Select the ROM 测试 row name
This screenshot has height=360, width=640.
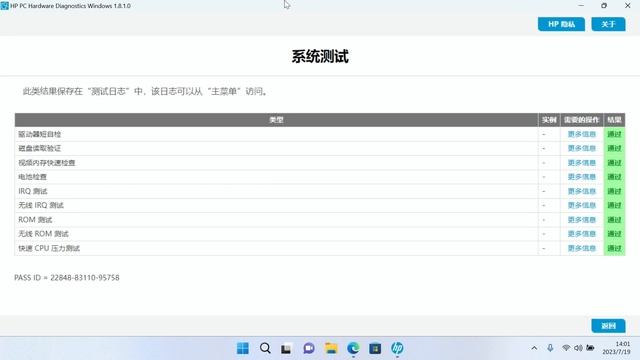pos(35,220)
